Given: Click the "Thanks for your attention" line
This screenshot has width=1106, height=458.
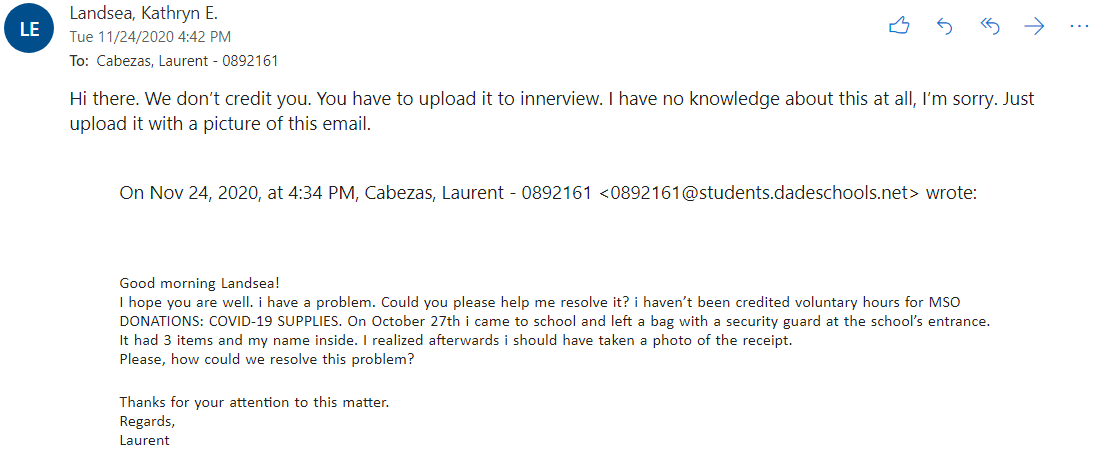Looking at the screenshot, I should (x=253, y=402).
